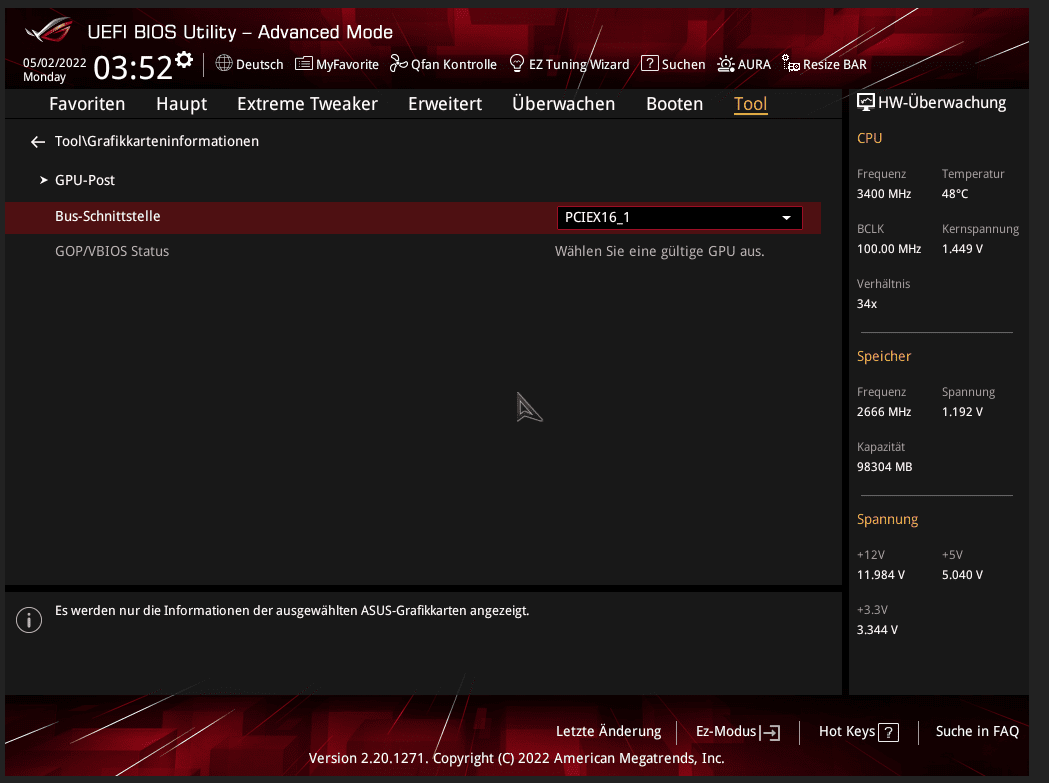The width and height of the screenshot is (1049, 783).
Task: Open MyFavorite menu
Action: point(347,64)
